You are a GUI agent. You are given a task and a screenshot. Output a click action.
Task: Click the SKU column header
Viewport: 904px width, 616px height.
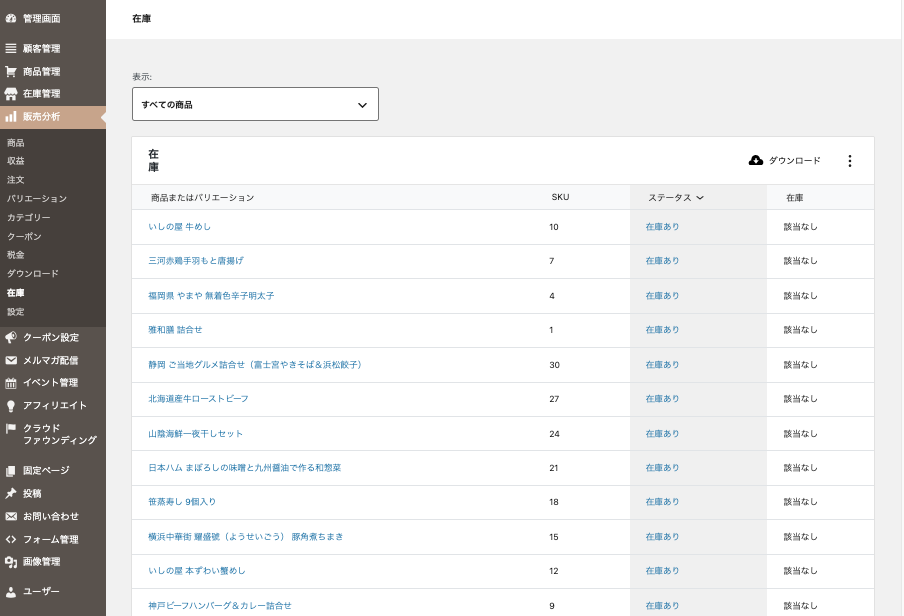click(560, 198)
